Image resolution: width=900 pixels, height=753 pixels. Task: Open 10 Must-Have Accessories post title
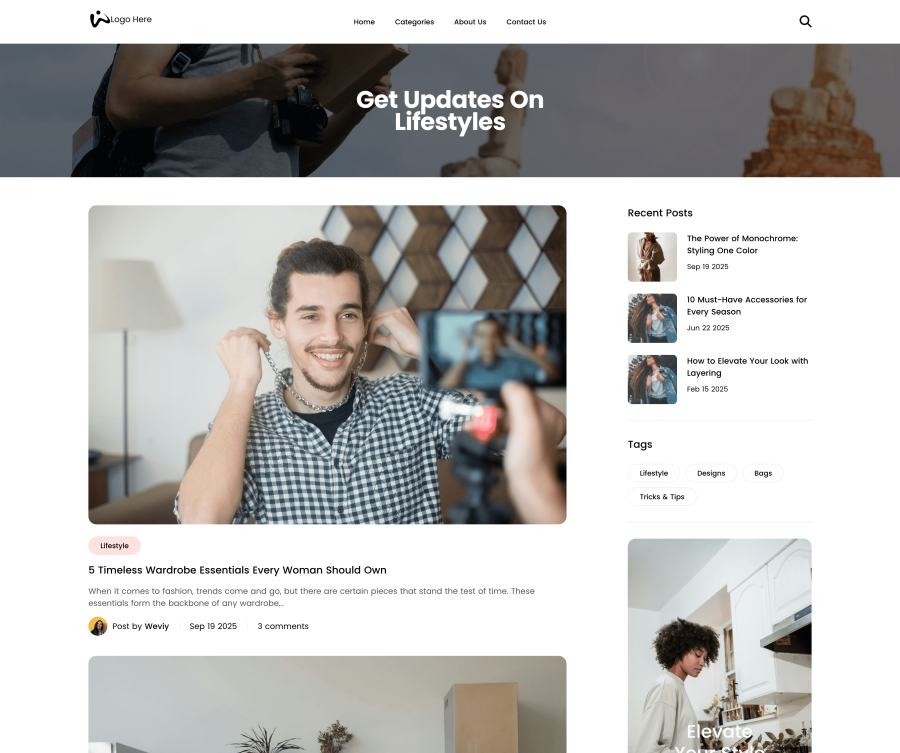tap(746, 305)
